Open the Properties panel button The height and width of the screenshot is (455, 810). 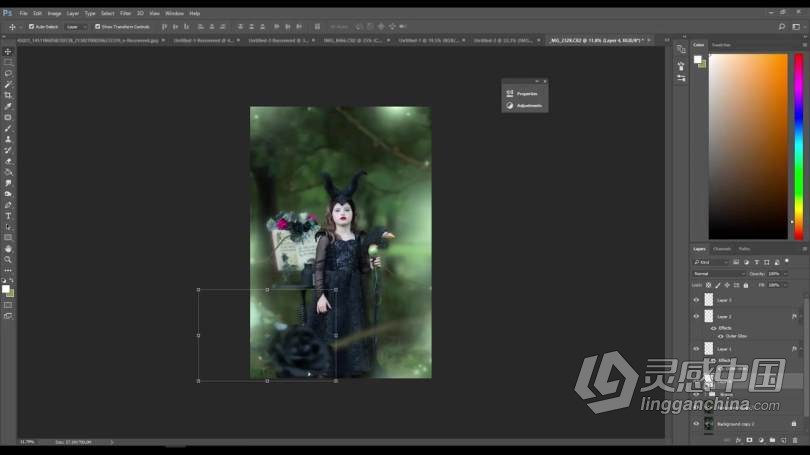click(x=523, y=93)
